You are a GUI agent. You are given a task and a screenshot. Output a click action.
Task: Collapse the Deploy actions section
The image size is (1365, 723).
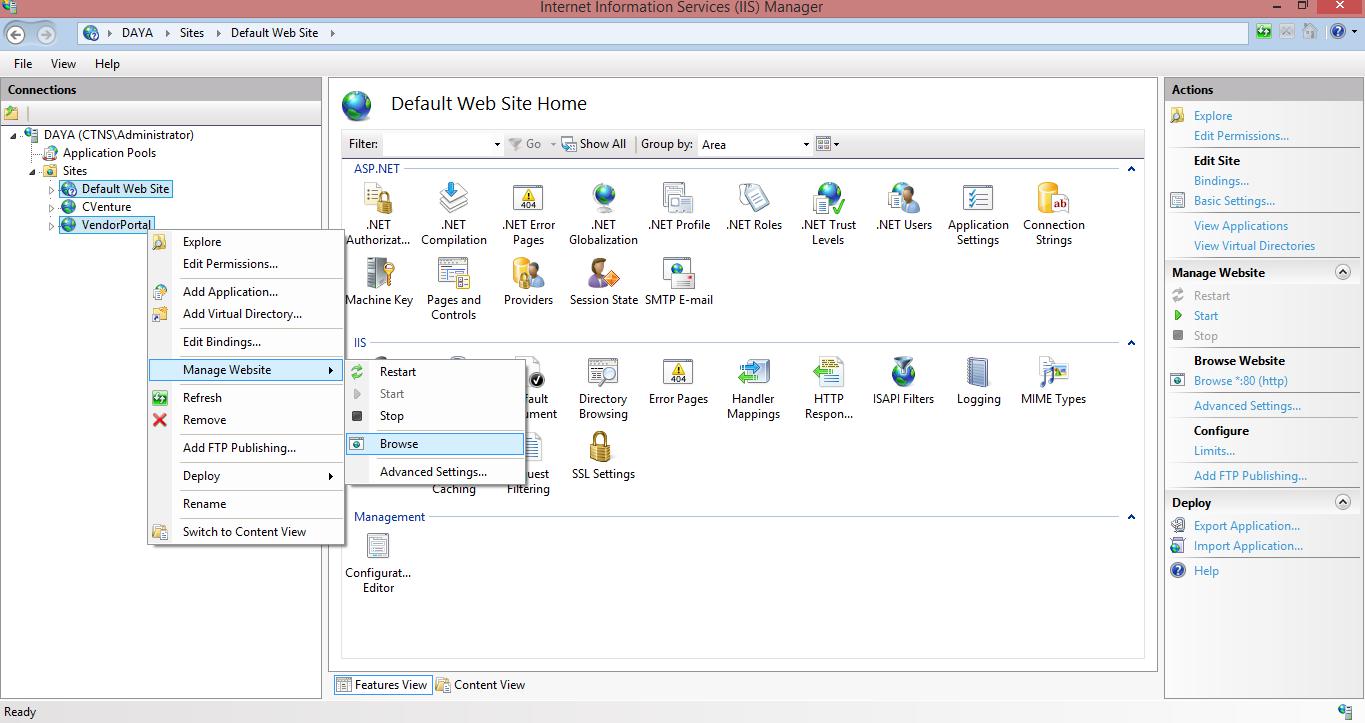coord(1343,502)
